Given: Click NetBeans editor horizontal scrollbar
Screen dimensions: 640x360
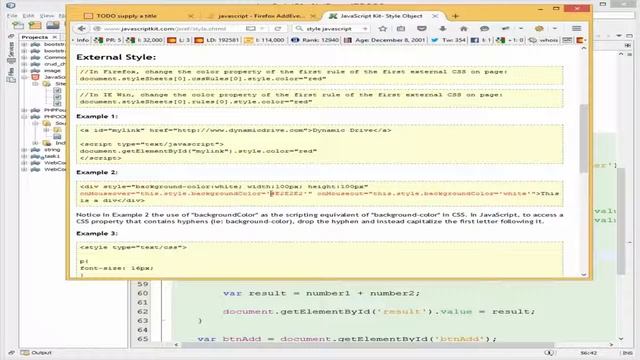Looking at the screenshot, I should pos(367,345).
